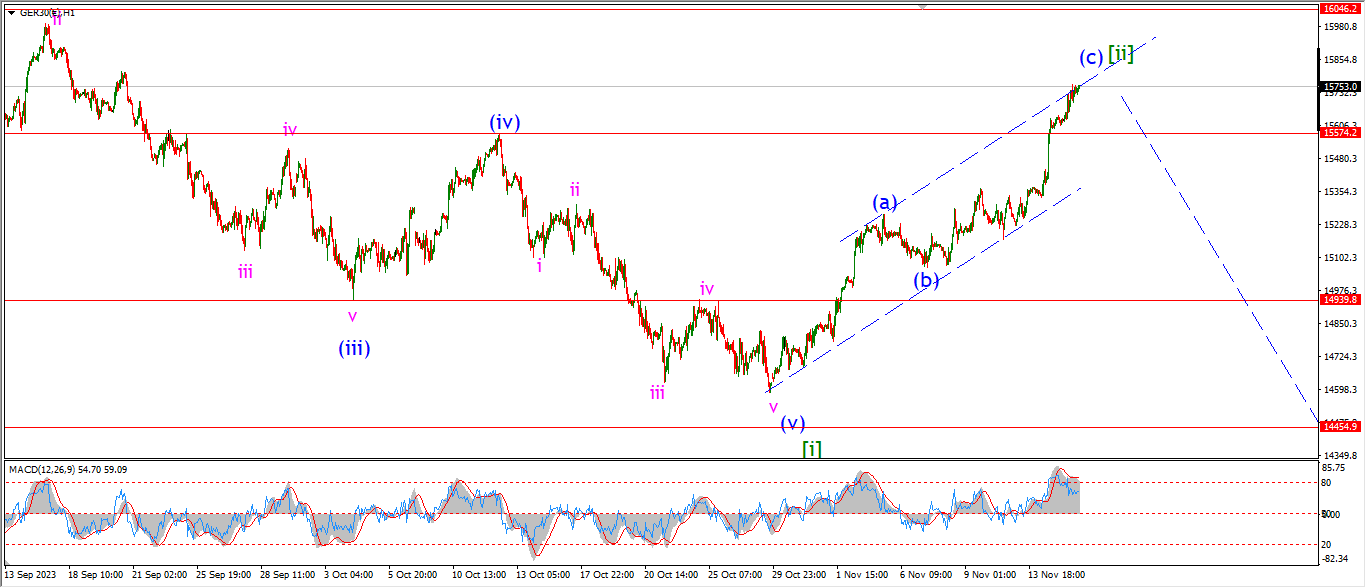The image size is (1366, 588).
Task: Click the 14454.9 price level label
Action: point(1339,427)
